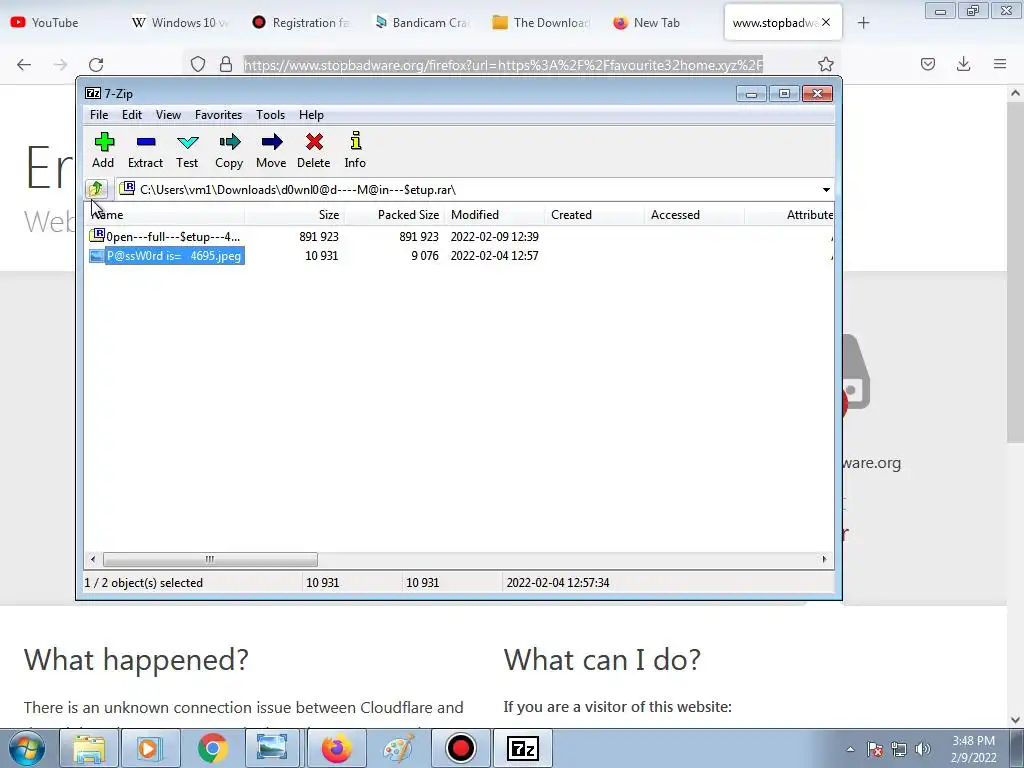The width and height of the screenshot is (1024, 768).
Task: Click the archive path address field
Action: click(474, 189)
